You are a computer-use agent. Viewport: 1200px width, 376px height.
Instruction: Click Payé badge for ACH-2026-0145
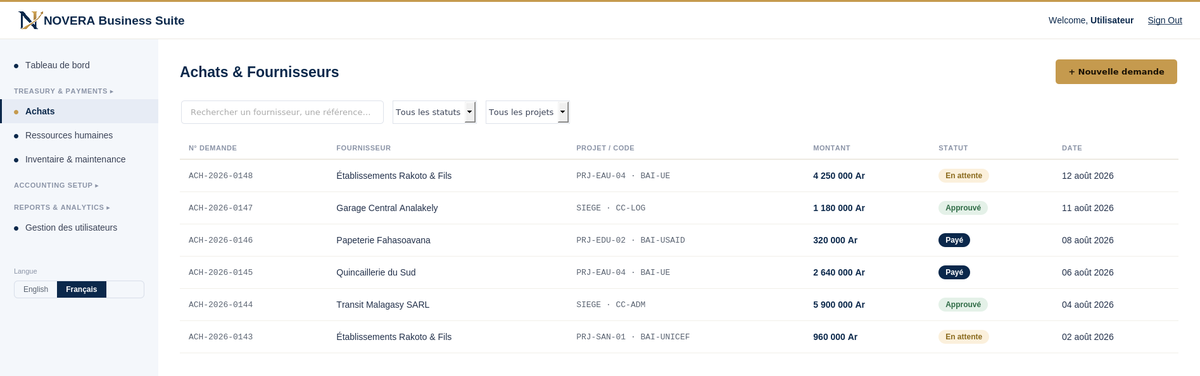pyautogui.click(x=954, y=272)
